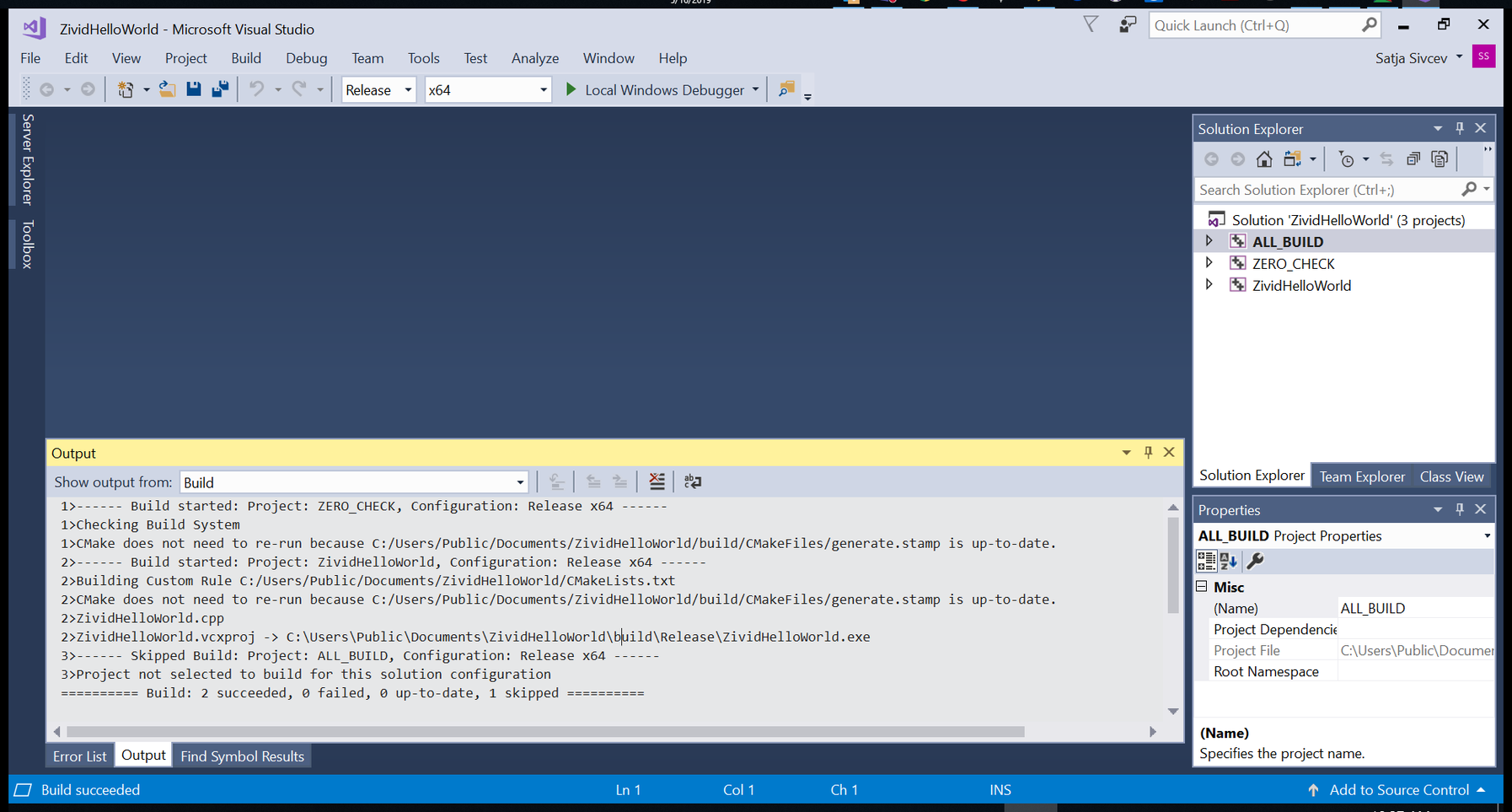The height and width of the screenshot is (812, 1512).
Task: Toggle auto-hide pin on Solution Explorer
Action: point(1460,128)
